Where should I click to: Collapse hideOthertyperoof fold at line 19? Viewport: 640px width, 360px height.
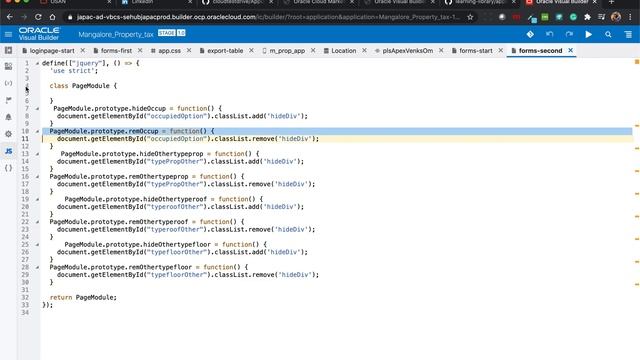point(37,199)
